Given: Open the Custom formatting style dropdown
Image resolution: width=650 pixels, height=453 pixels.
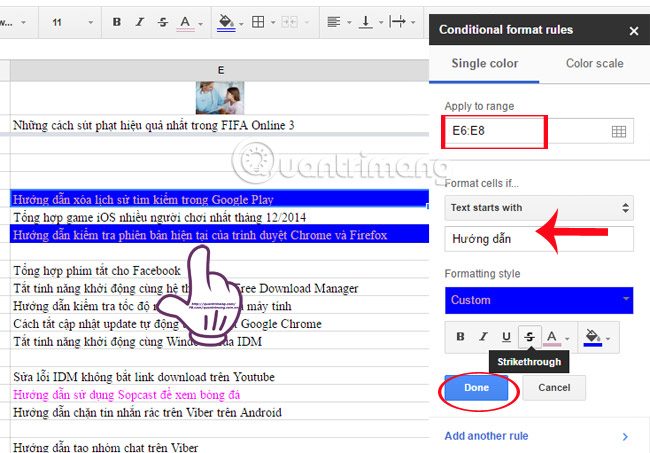Looking at the screenshot, I should [539, 300].
